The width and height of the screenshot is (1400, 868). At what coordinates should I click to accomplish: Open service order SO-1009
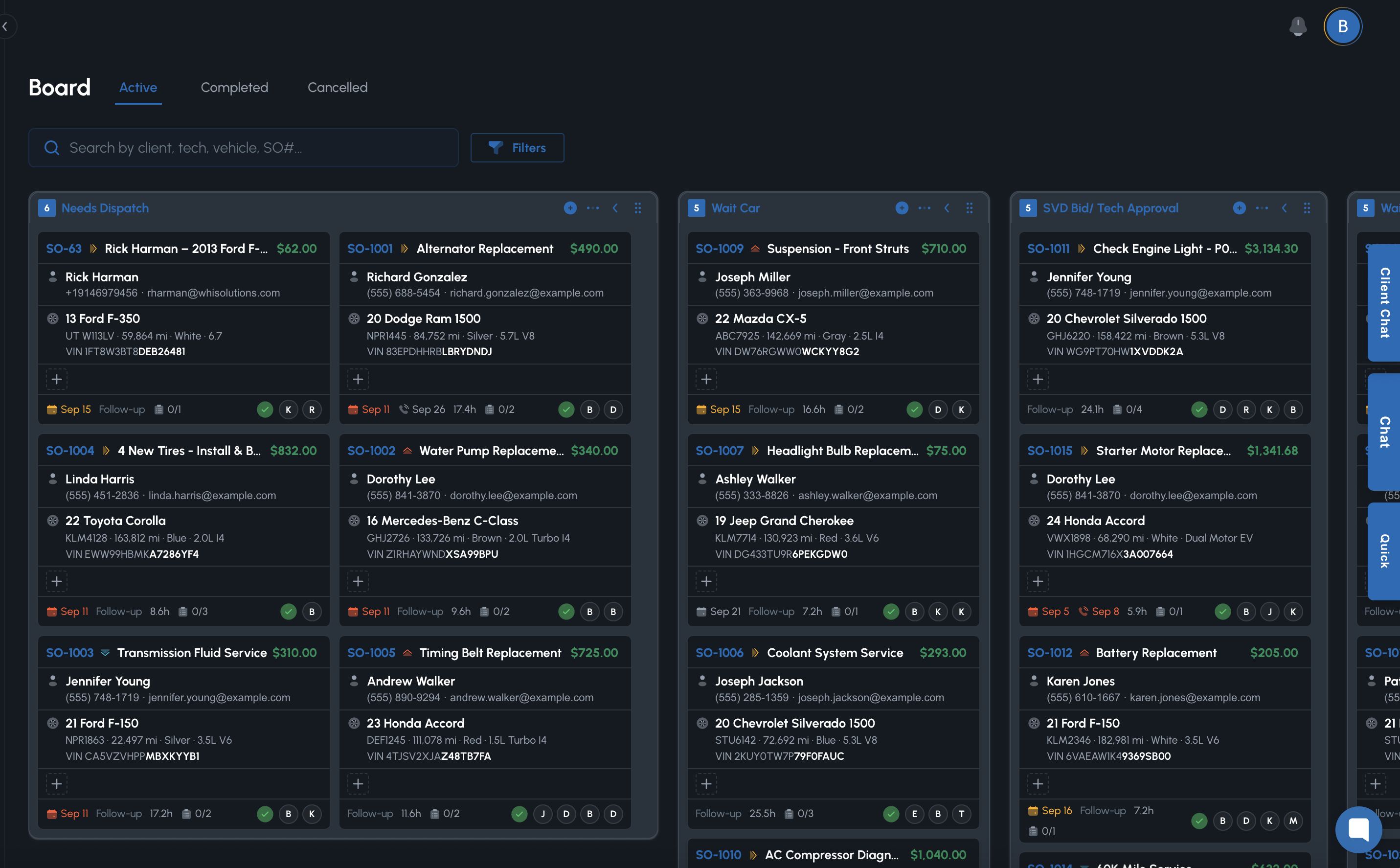coord(719,249)
